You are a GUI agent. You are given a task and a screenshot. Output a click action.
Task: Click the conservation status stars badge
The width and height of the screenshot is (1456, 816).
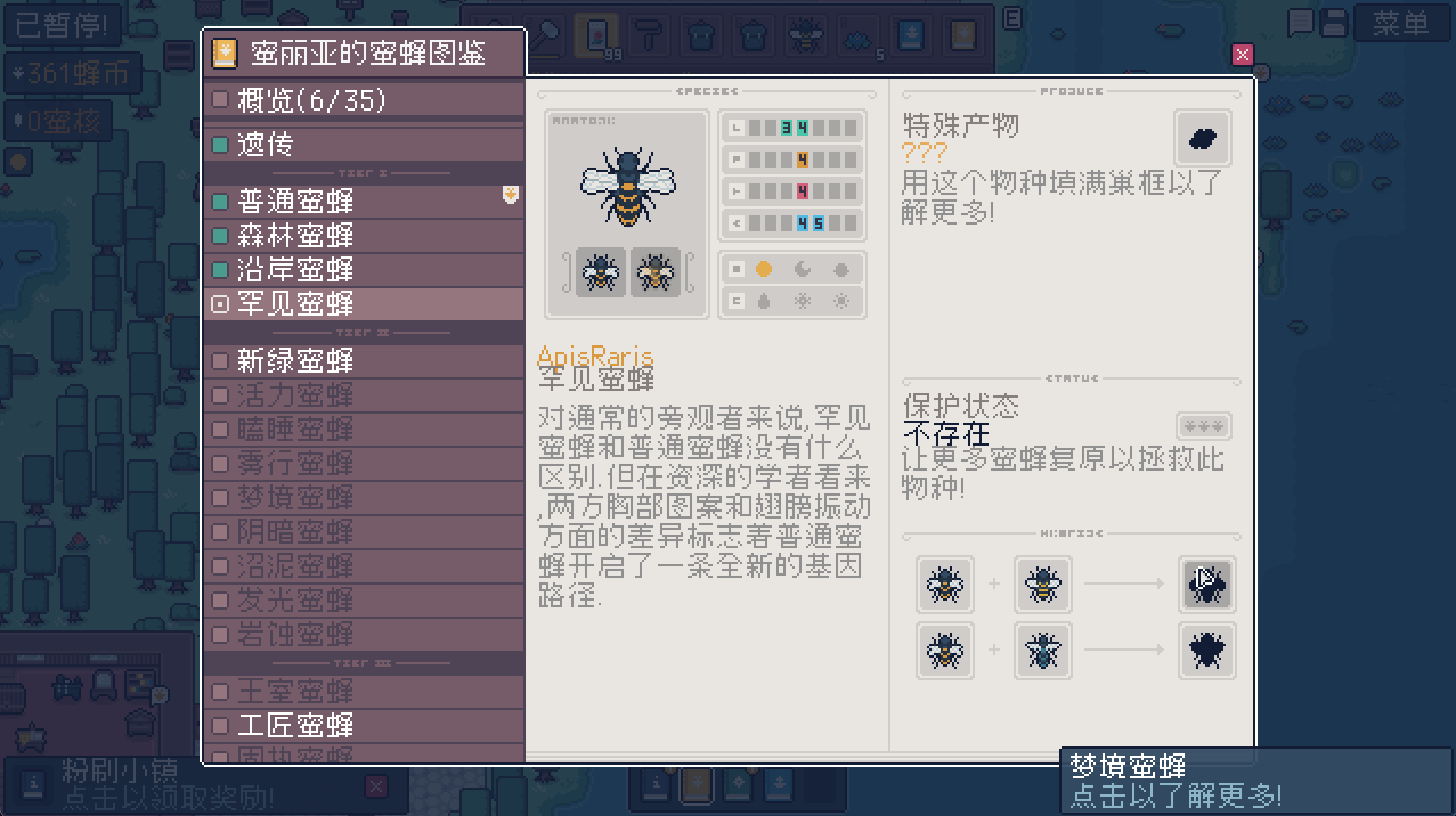pos(1203,426)
